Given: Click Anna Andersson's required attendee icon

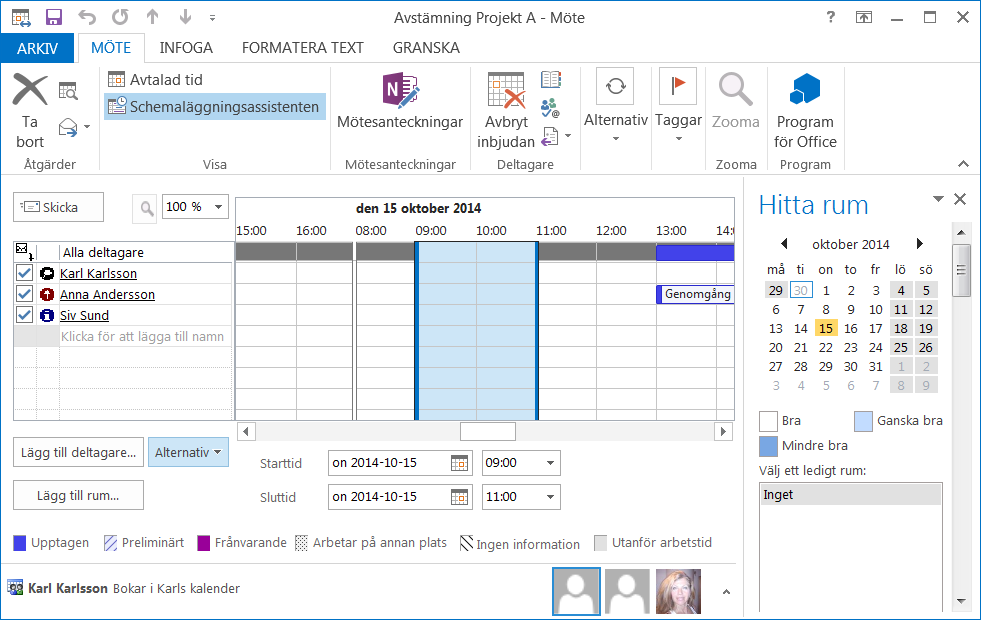Looking at the screenshot, I should tap(47, 295).
